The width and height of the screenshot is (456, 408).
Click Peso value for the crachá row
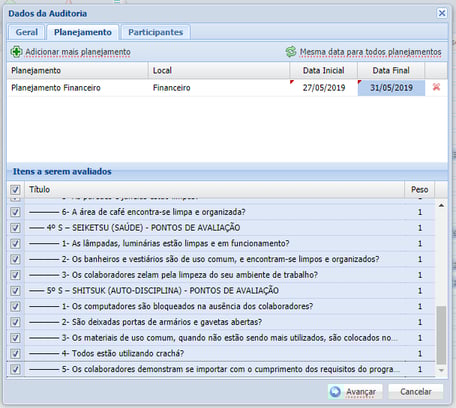pyautogui.click(x=420, y=353)
